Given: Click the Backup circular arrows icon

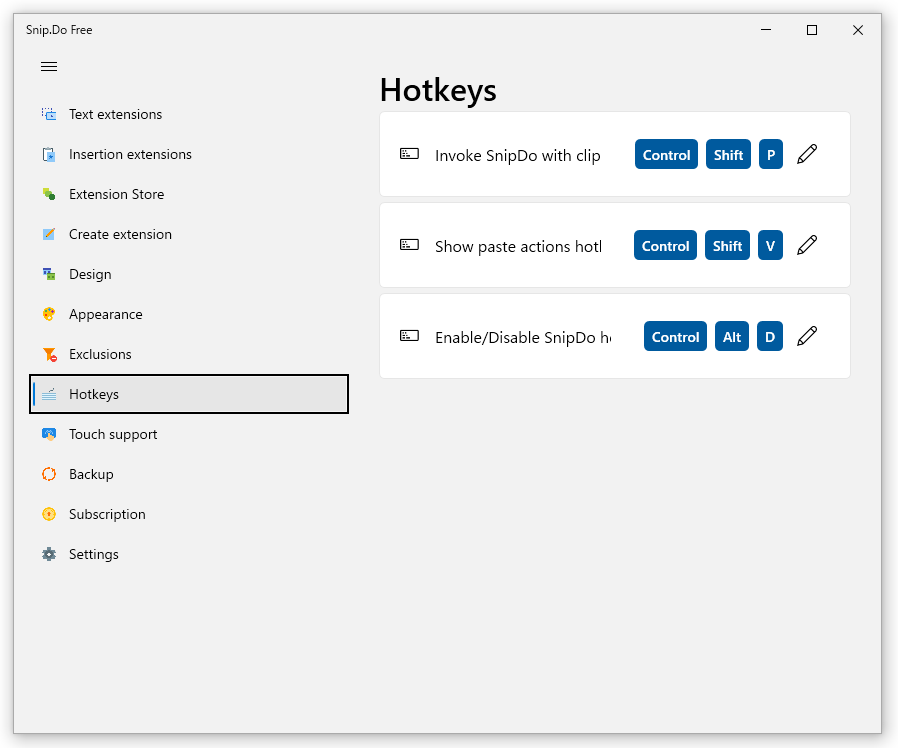Looking at the screenshot, I should point(49,474).
